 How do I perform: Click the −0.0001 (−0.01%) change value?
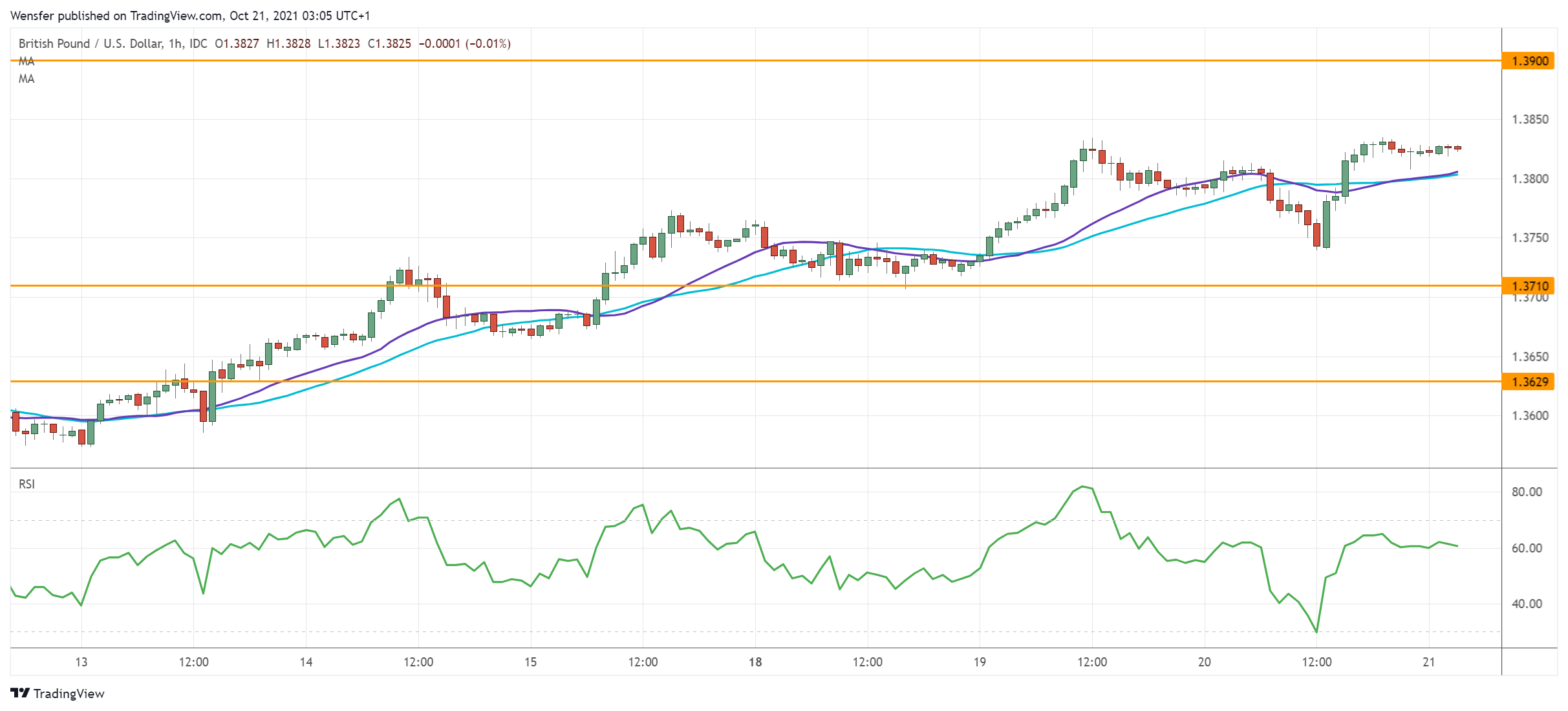(465, 43)
